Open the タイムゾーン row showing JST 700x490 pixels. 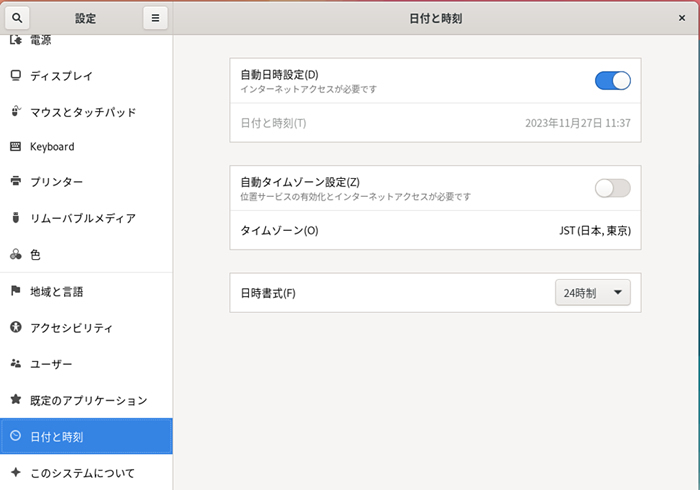pos(435,230)
